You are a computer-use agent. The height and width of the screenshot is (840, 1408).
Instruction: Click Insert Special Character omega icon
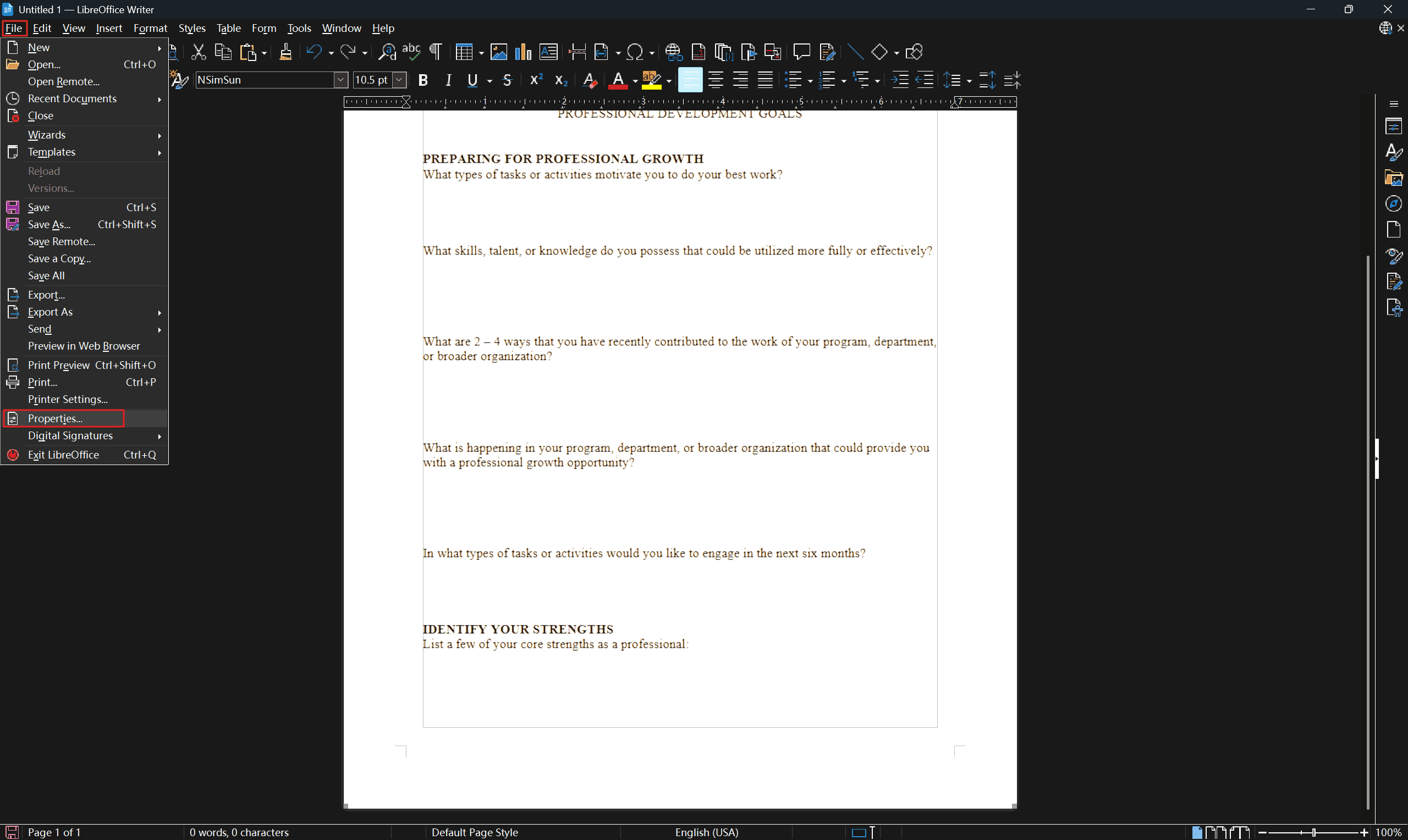(635, 52)
